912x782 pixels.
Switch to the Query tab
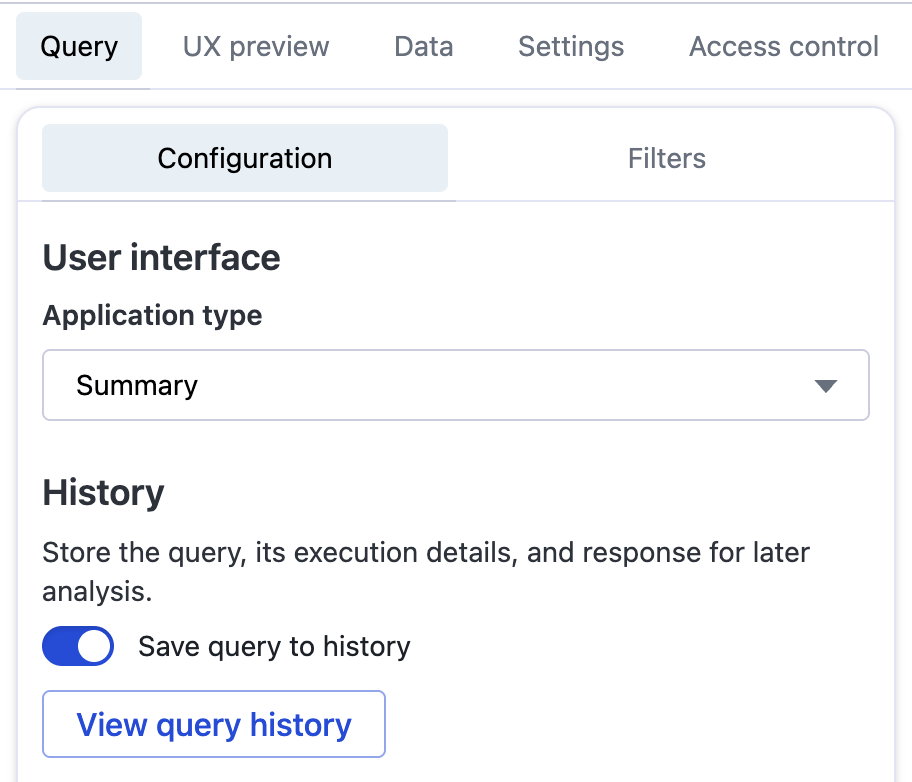[x=79, y=47]
